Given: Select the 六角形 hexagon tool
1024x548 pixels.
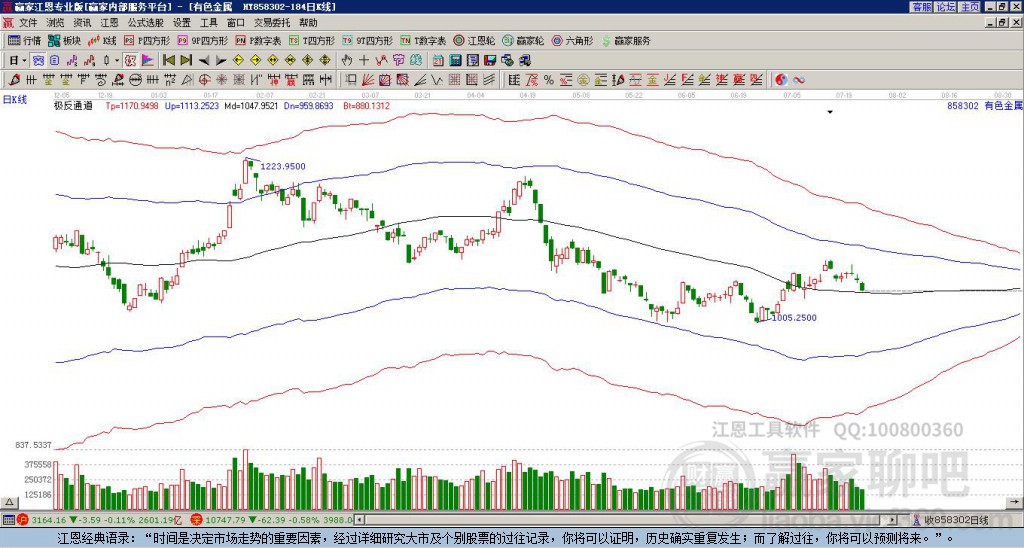Looking at the screenshot, I should [x=573, y=41].
